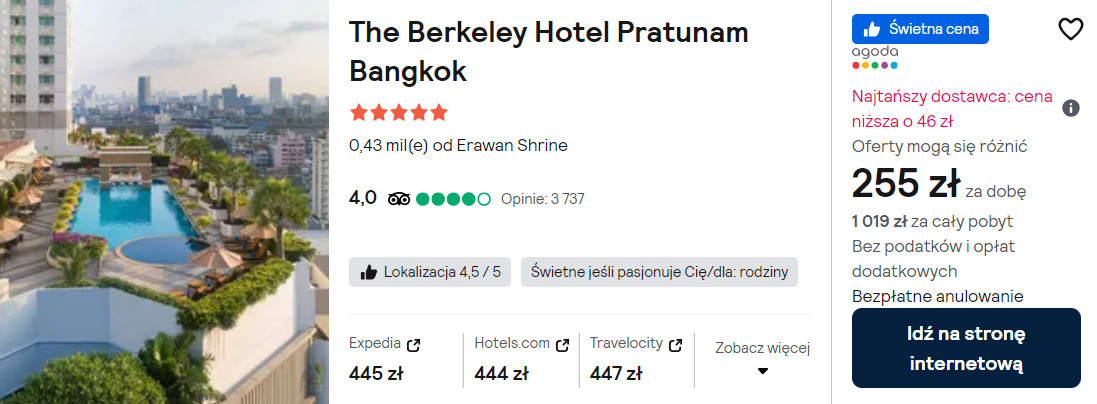Click the 255 zł per night price

tap(905, 184)
